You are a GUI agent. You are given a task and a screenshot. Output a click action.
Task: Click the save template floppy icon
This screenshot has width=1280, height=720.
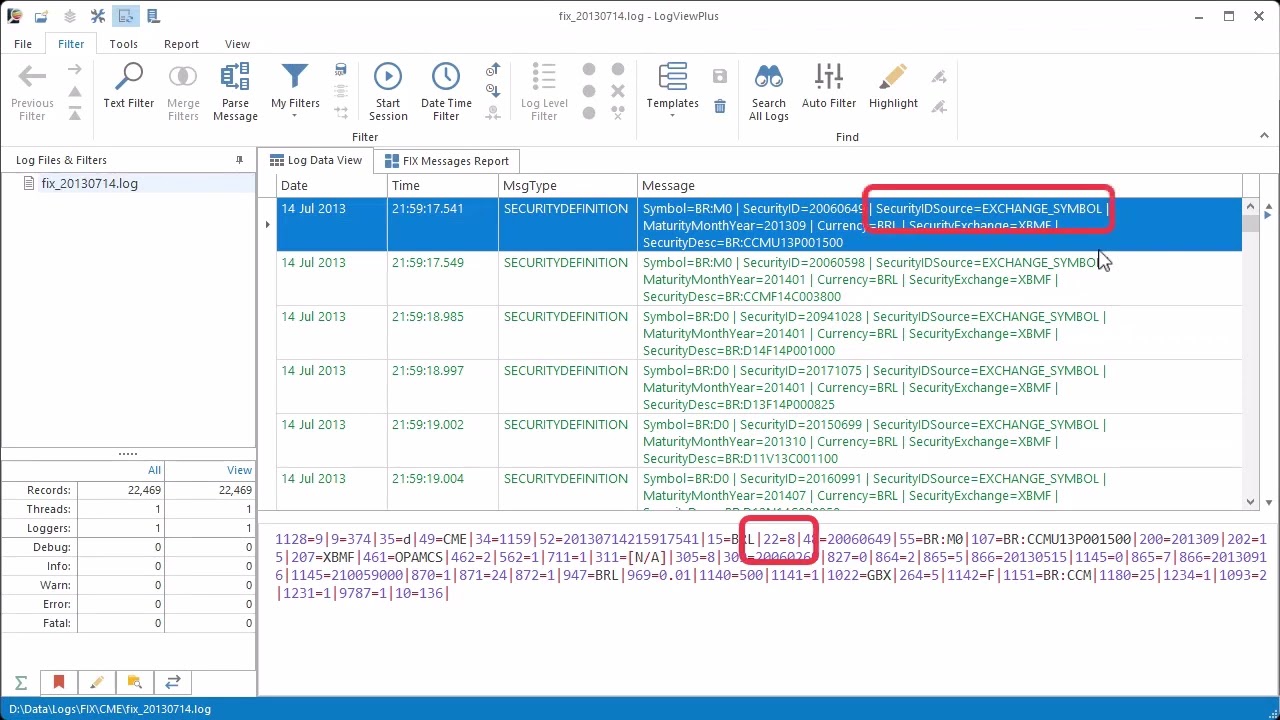coord(720,76)
